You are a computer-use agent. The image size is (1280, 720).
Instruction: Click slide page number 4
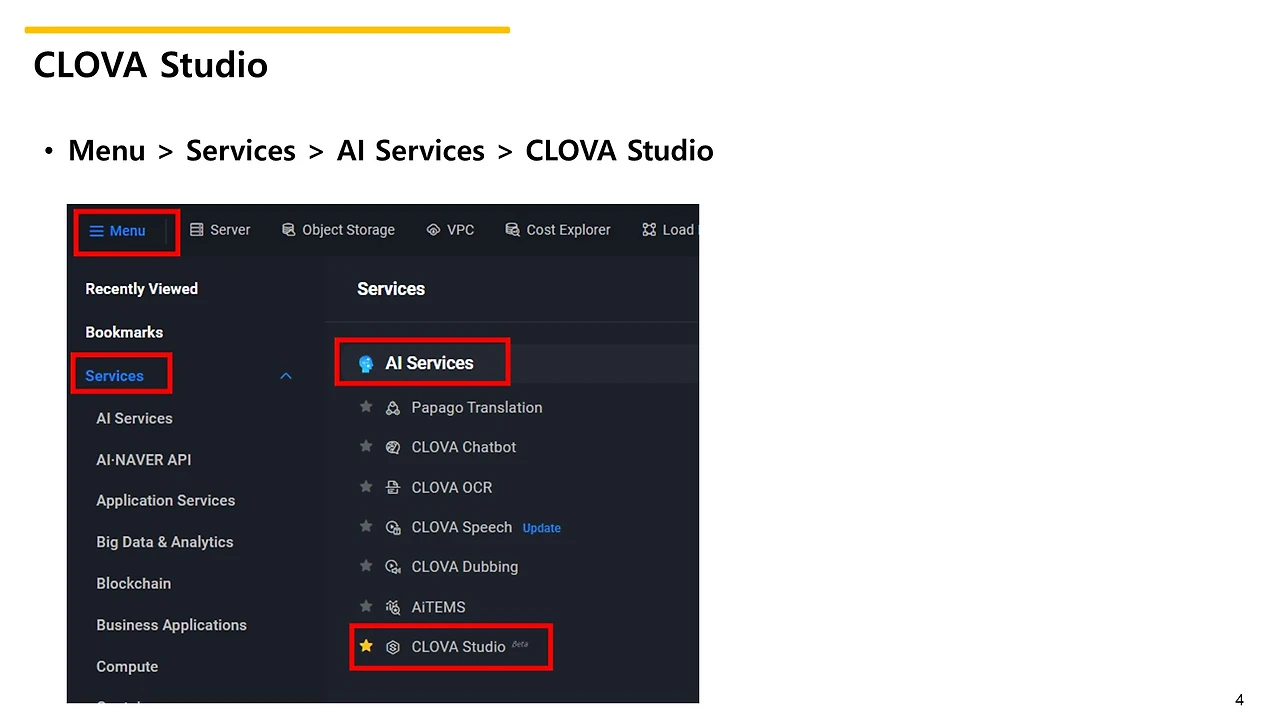1240,700
